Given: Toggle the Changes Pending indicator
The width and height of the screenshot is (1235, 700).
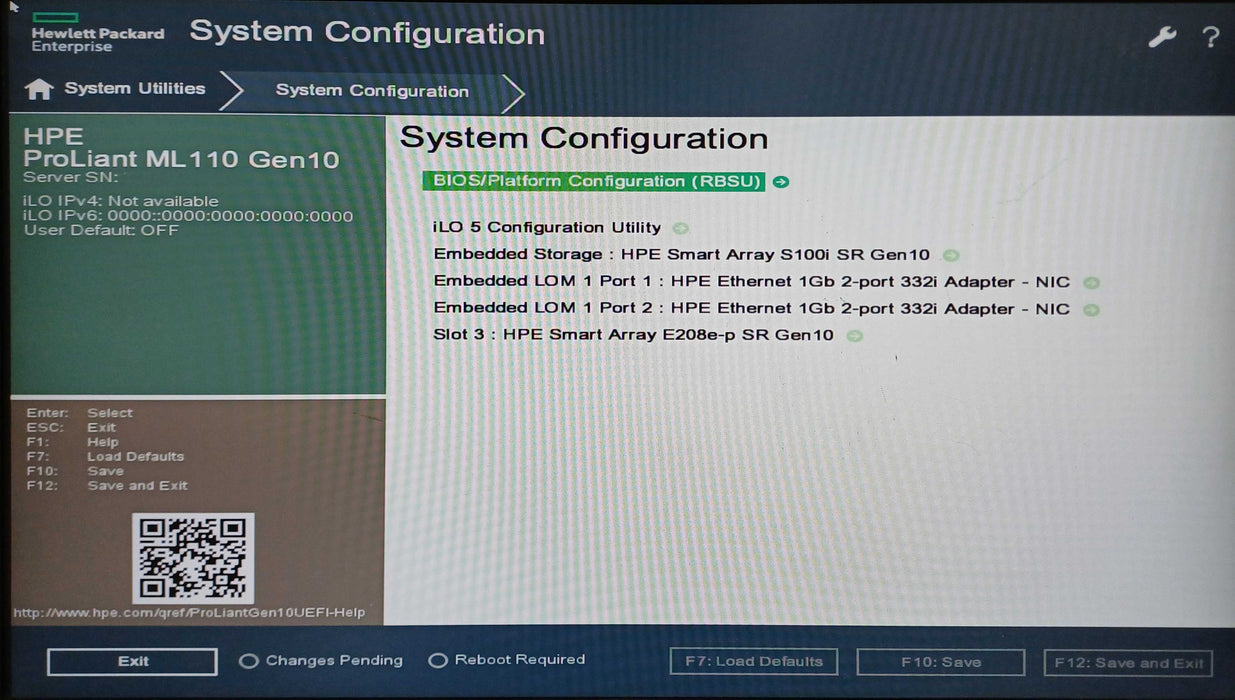Looking at the screenshot, I should click(321, 661).
